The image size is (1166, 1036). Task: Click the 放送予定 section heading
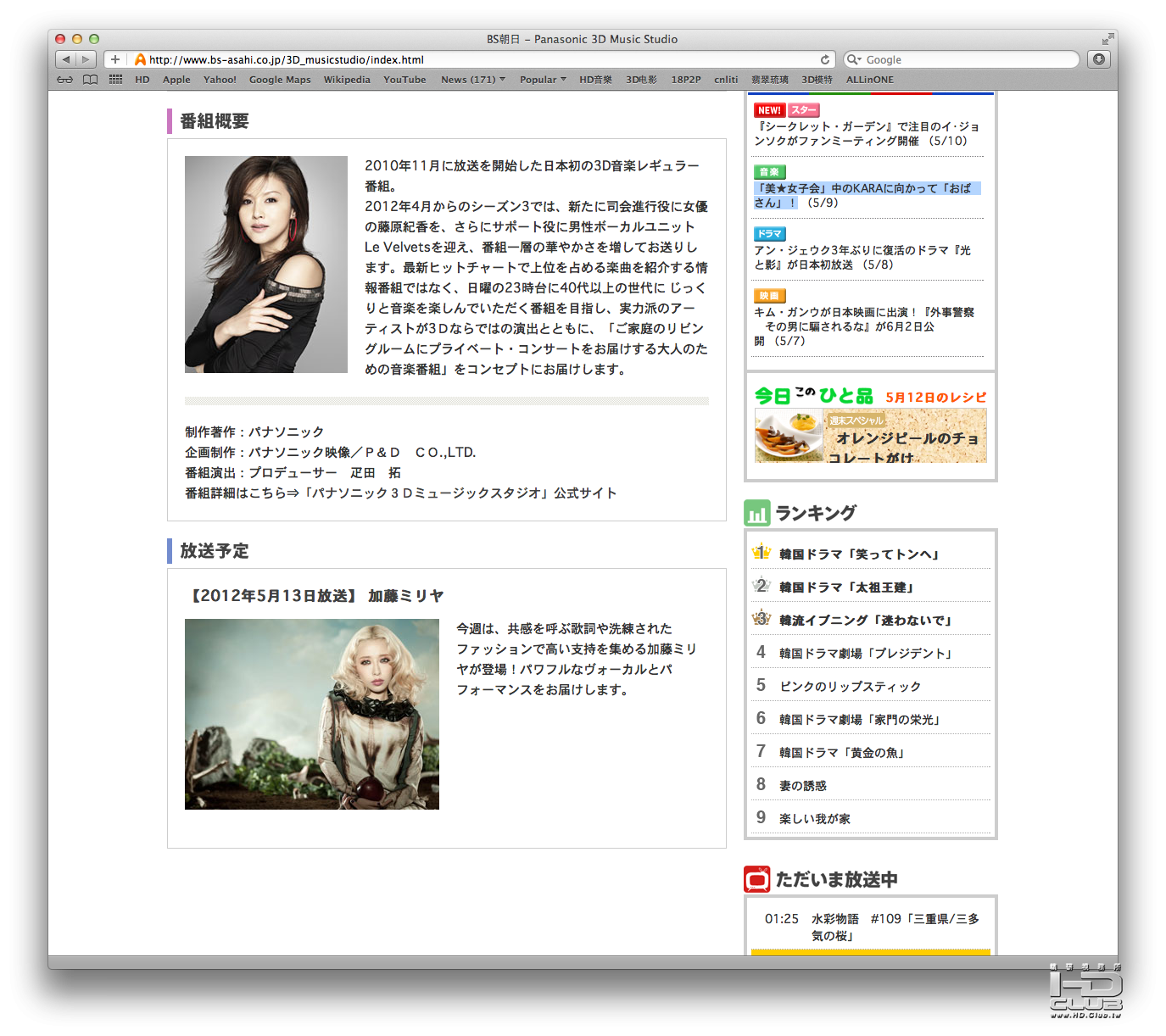click(x=215, y=551)
